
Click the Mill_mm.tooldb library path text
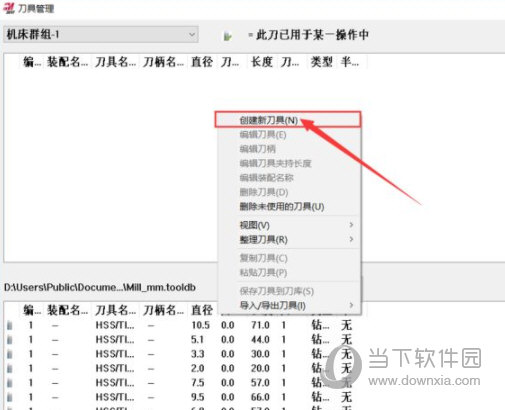tap(100, 287)
